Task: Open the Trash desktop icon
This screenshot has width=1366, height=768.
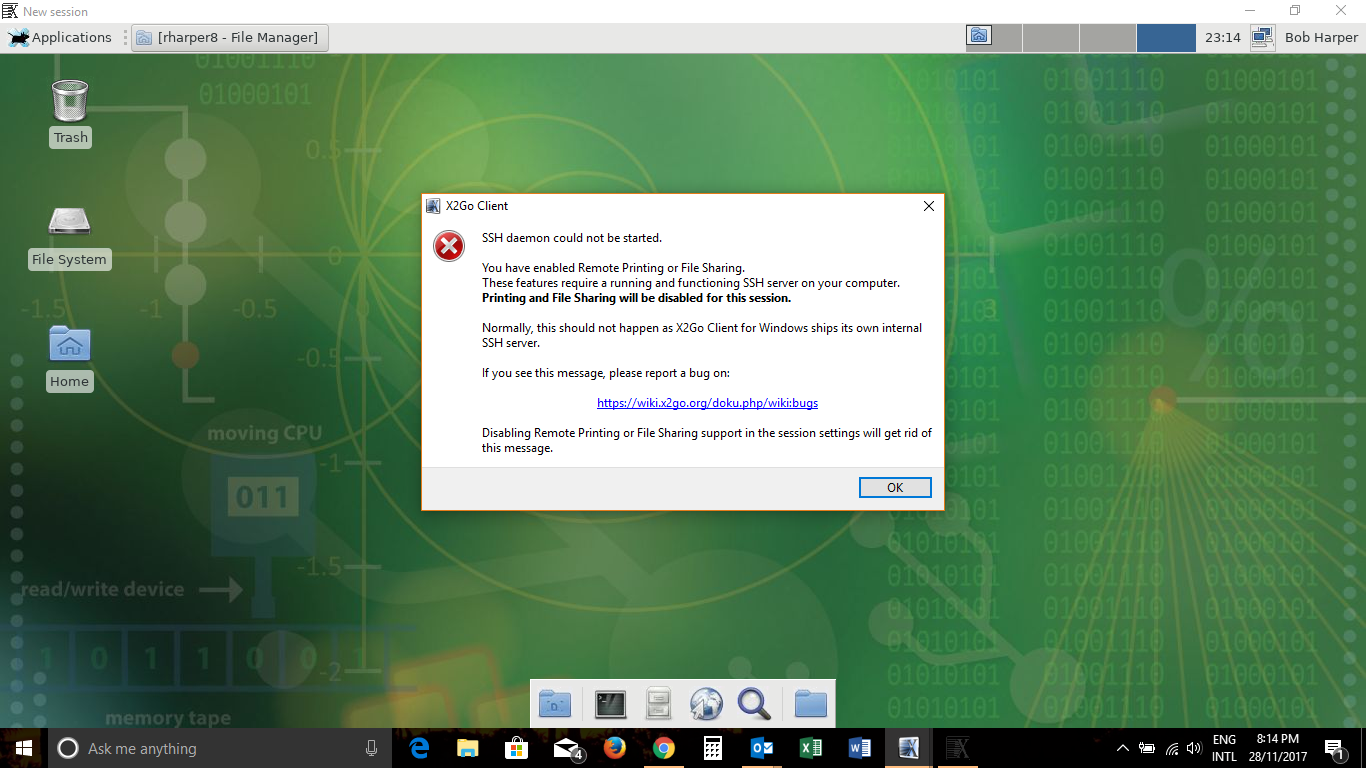Action: [70, 113]
